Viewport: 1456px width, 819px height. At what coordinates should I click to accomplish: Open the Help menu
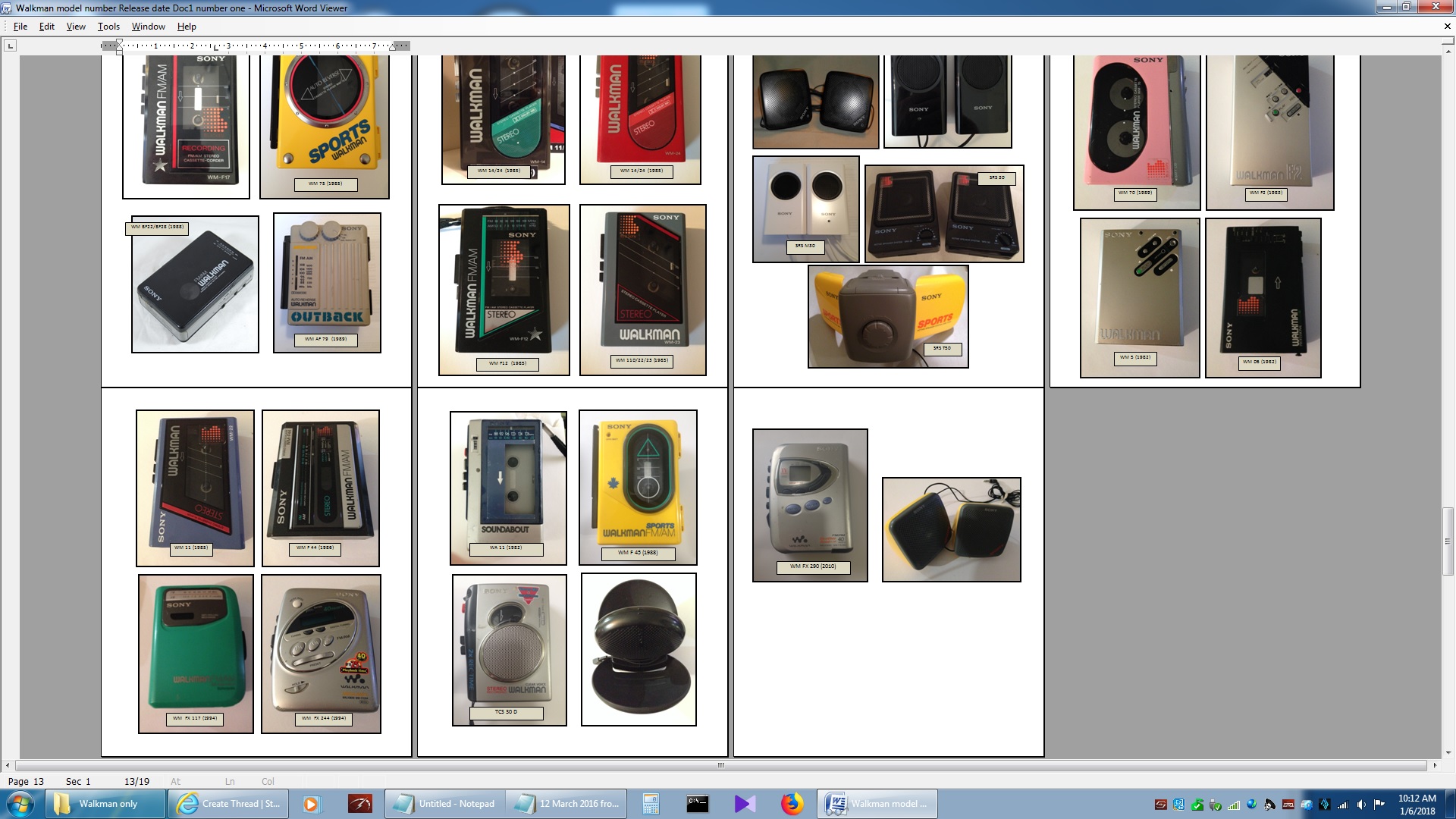[x=187, y=27]
